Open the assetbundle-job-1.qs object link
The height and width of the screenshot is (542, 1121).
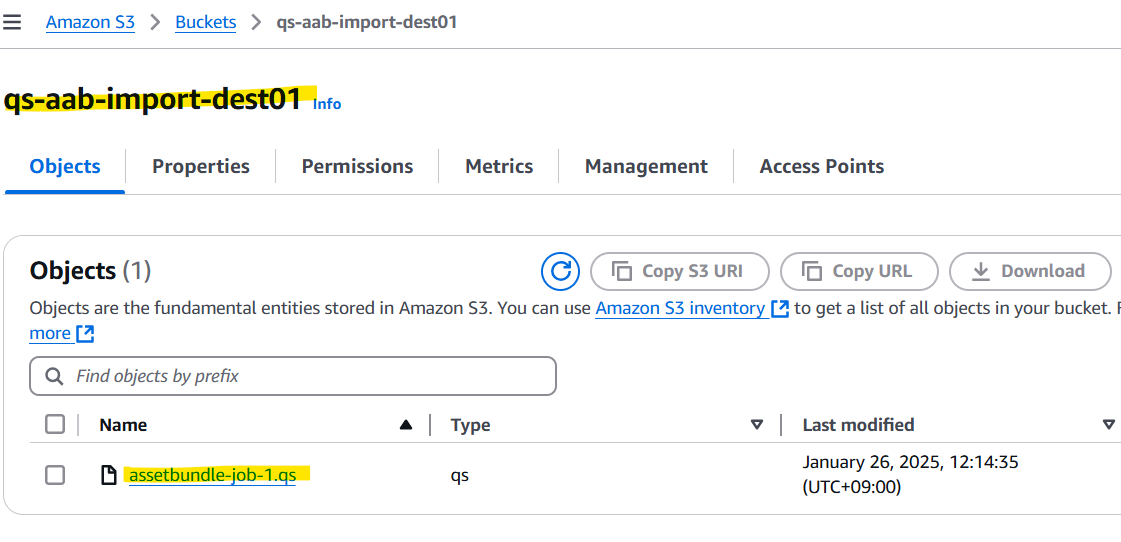[212, 475]
